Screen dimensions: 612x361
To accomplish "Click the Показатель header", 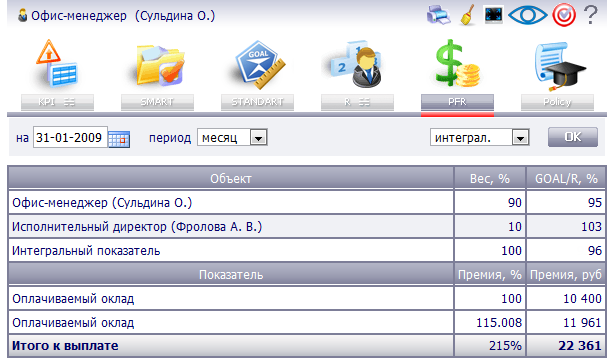I will [231, 275].
